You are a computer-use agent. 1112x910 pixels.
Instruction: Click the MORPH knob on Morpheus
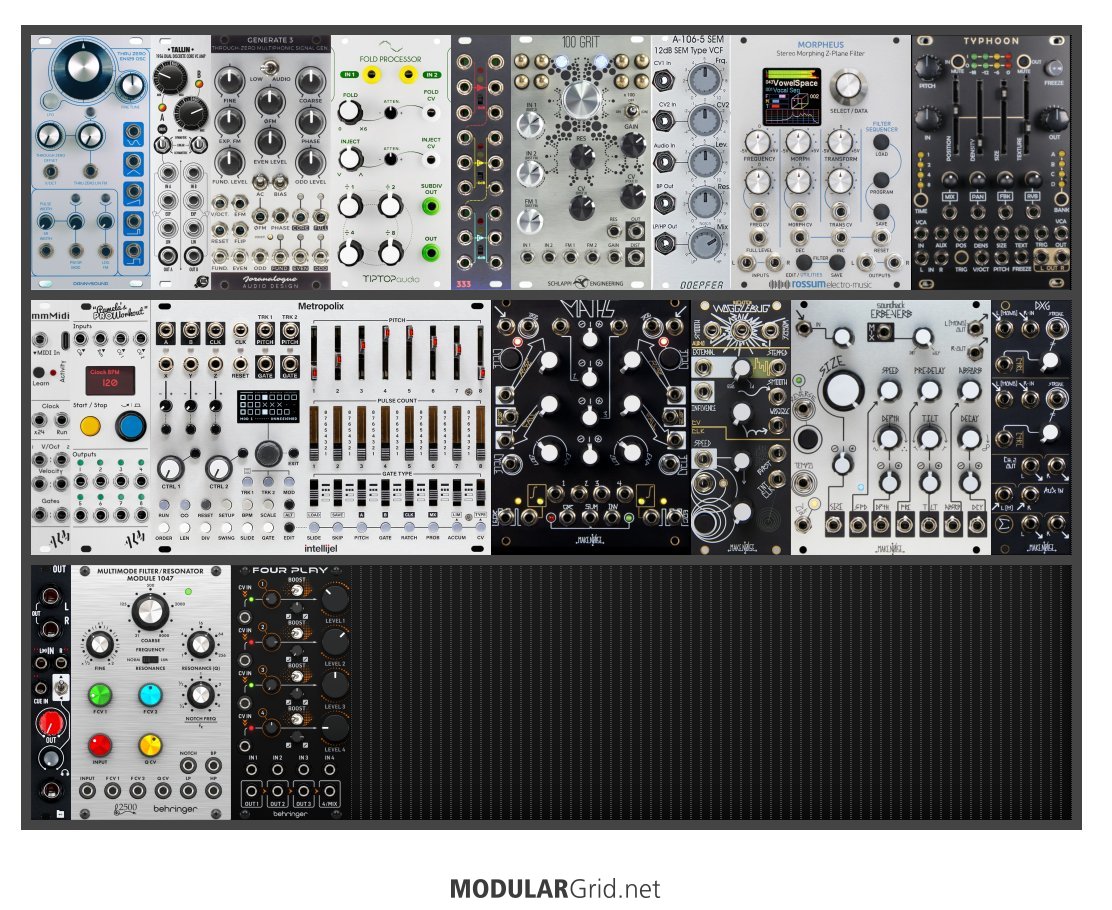799,142
